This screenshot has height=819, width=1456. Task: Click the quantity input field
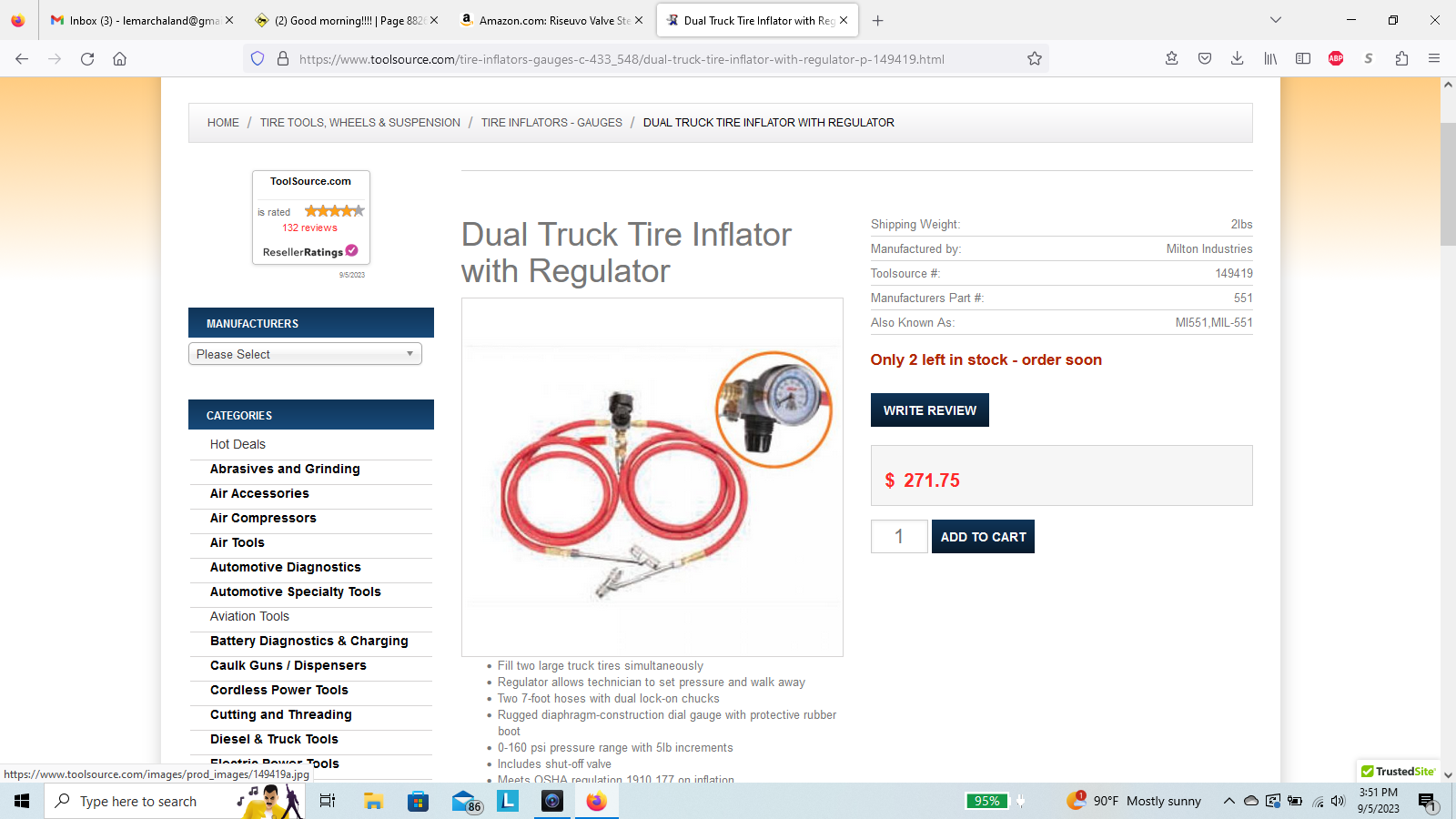tap(899, 537)
